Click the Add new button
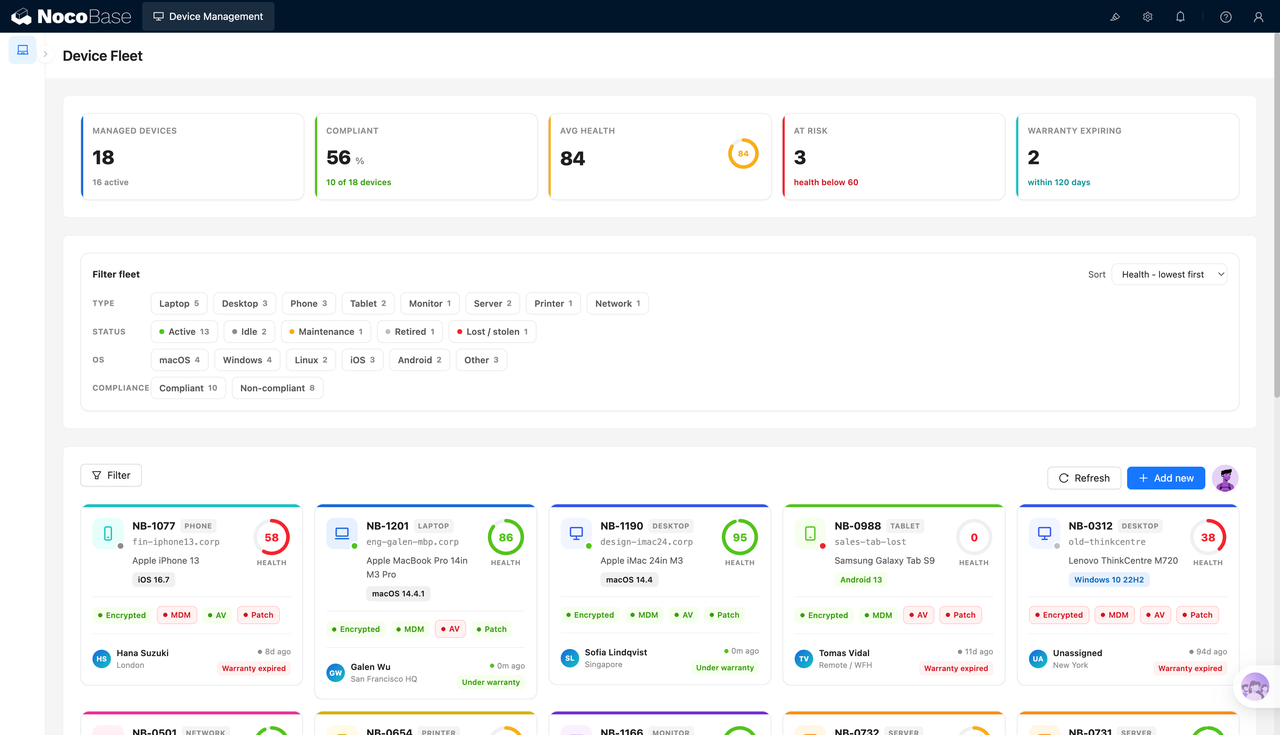Image resolution: width=1280 pixels, height=735 pixels. (x=1166, y=478)
